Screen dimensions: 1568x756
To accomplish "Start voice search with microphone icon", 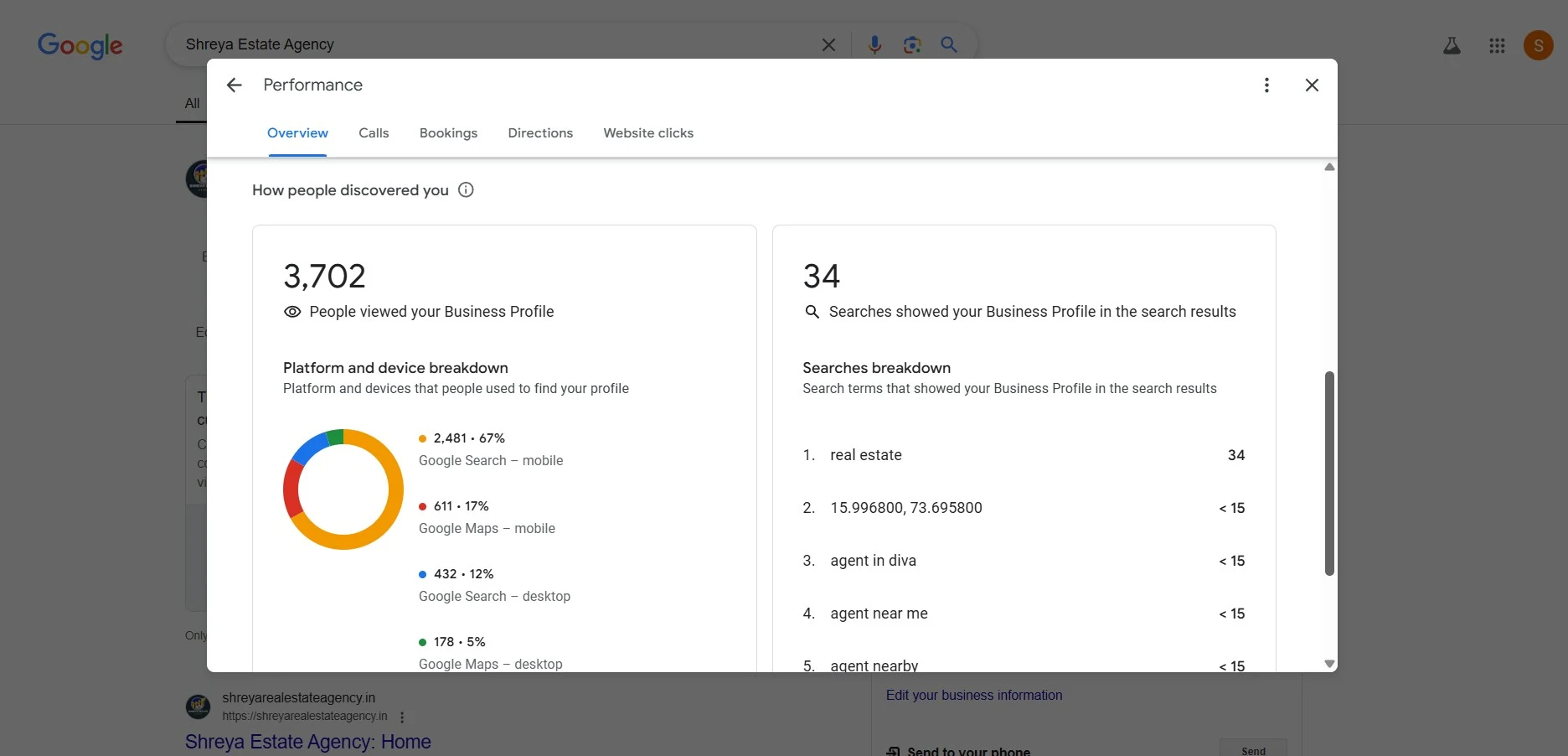I will click(874, 45).
